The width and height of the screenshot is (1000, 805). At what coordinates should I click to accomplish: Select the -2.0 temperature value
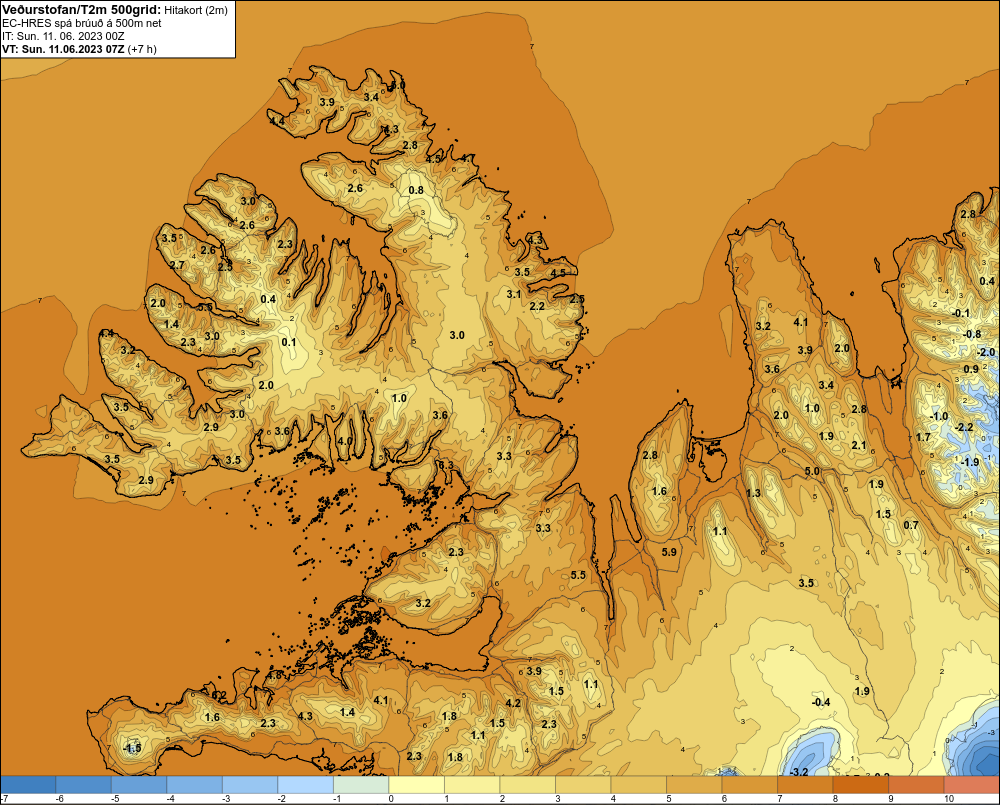[x=985, y=352]
